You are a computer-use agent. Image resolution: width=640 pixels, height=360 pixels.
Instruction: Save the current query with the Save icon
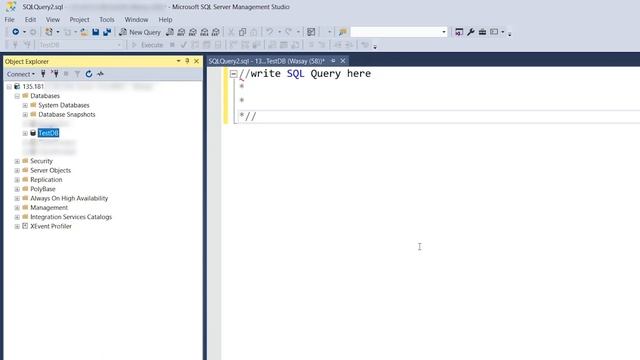tap(96, 32)
